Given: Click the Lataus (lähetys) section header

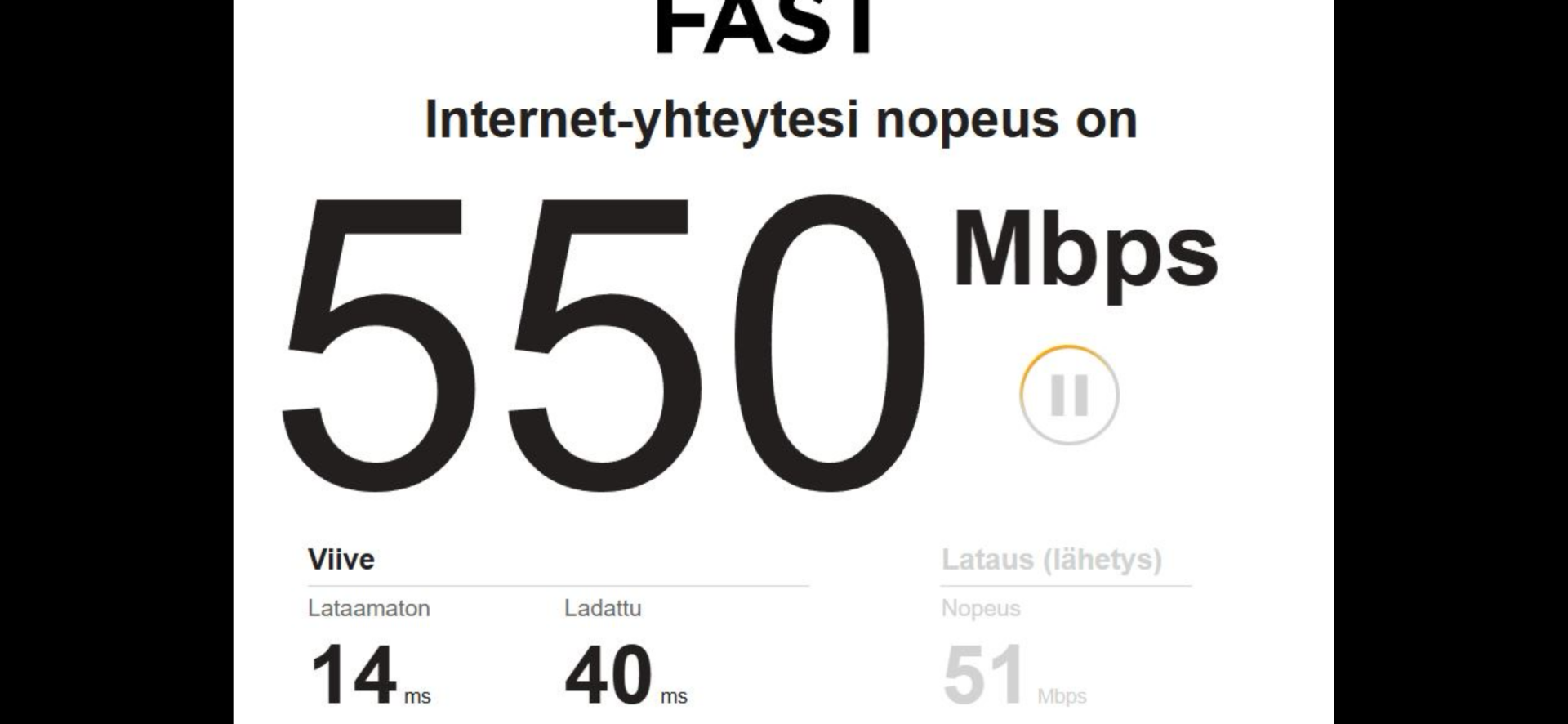Looking at the screenshot, I should (x=1052, y=560).
